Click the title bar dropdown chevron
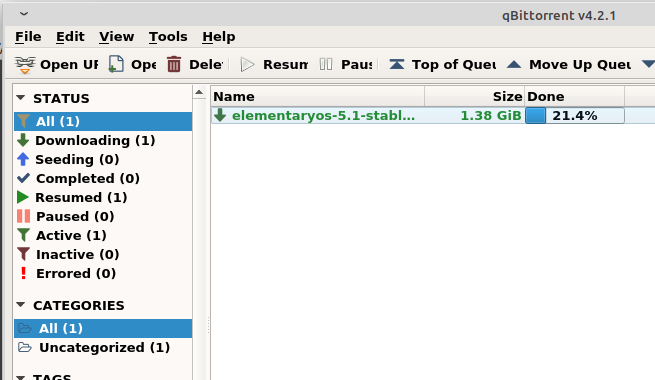This screenshot has height=380, width=655. [x=24, y=14]
